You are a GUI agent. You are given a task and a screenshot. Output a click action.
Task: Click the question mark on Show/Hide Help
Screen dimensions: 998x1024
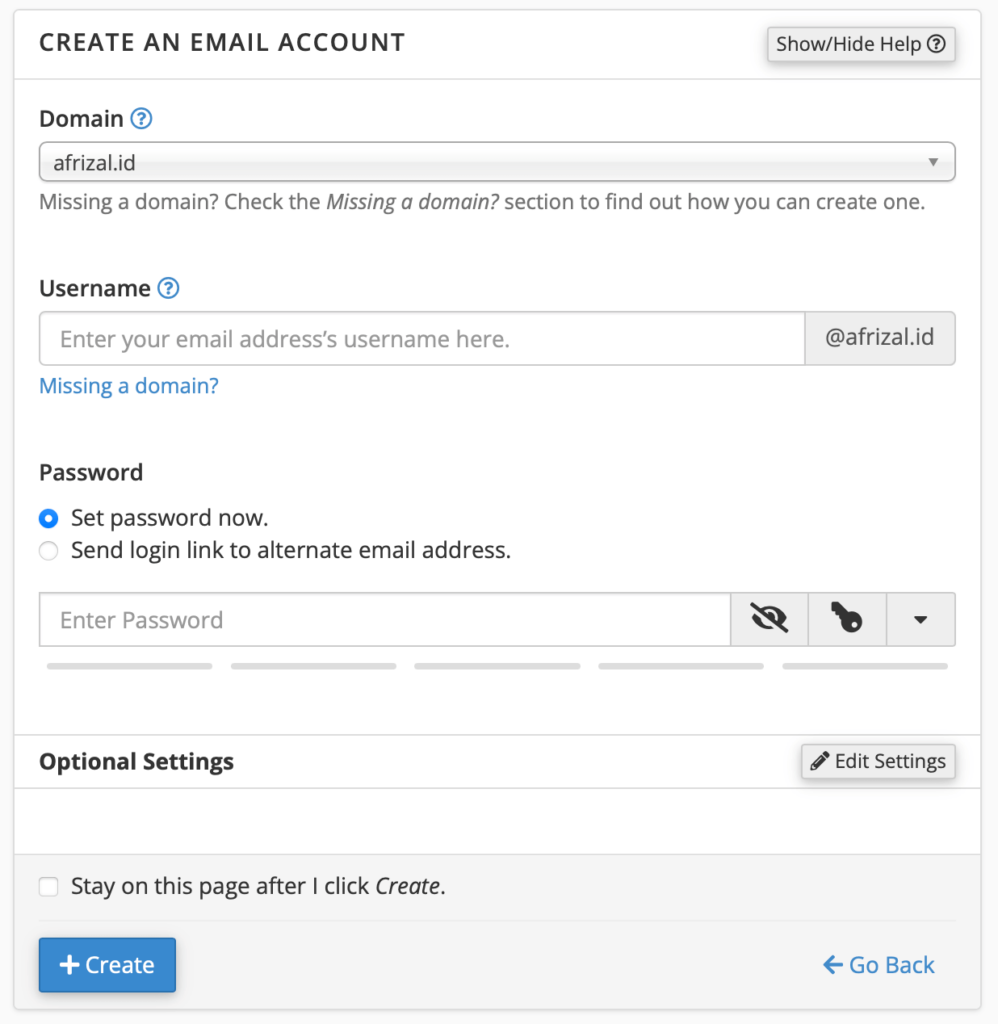(938, 44)
